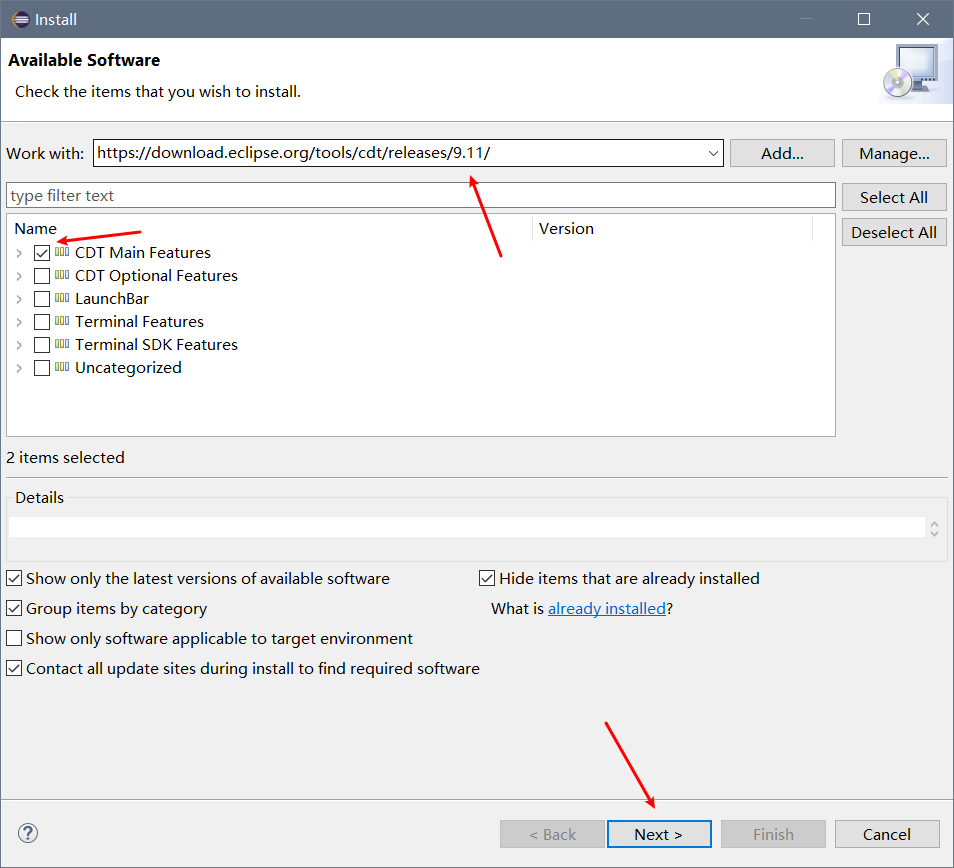Screen dimensions: 954x868
Task: Select the LaunchBar row label
Action: click(x=112, y=299)
